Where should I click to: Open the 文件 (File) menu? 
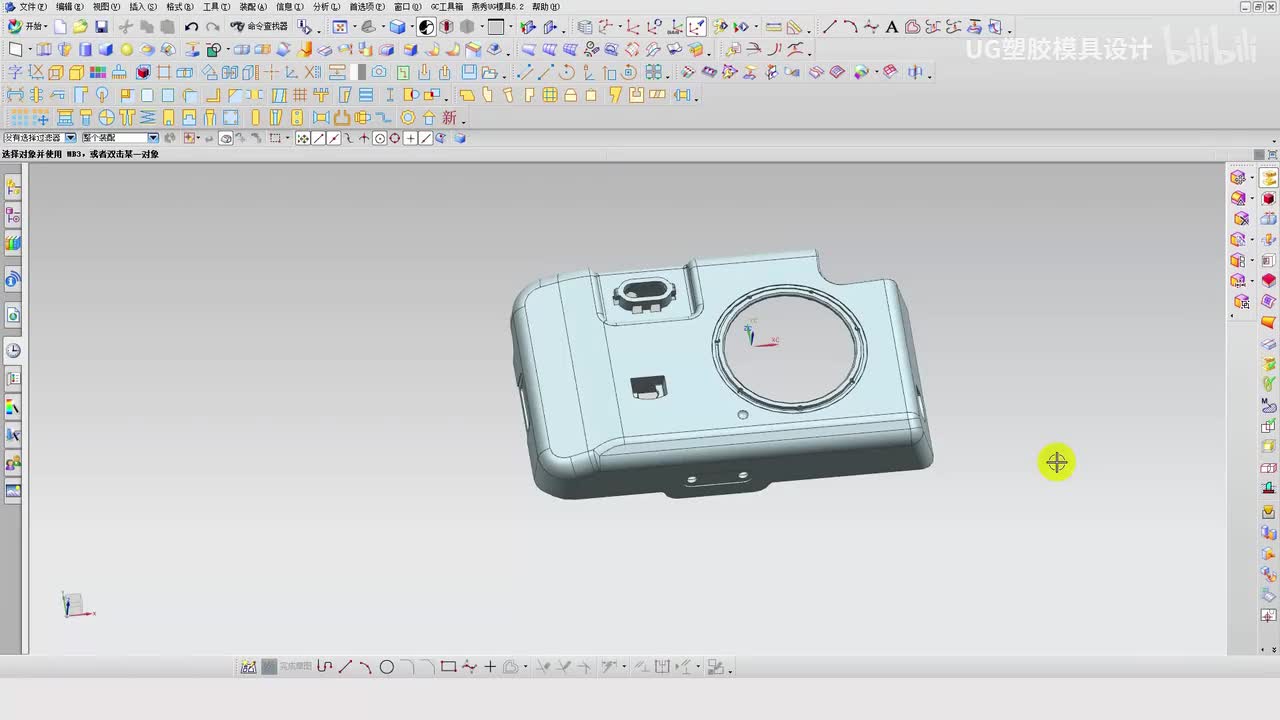pyautogui.click(x=32, y=6)
